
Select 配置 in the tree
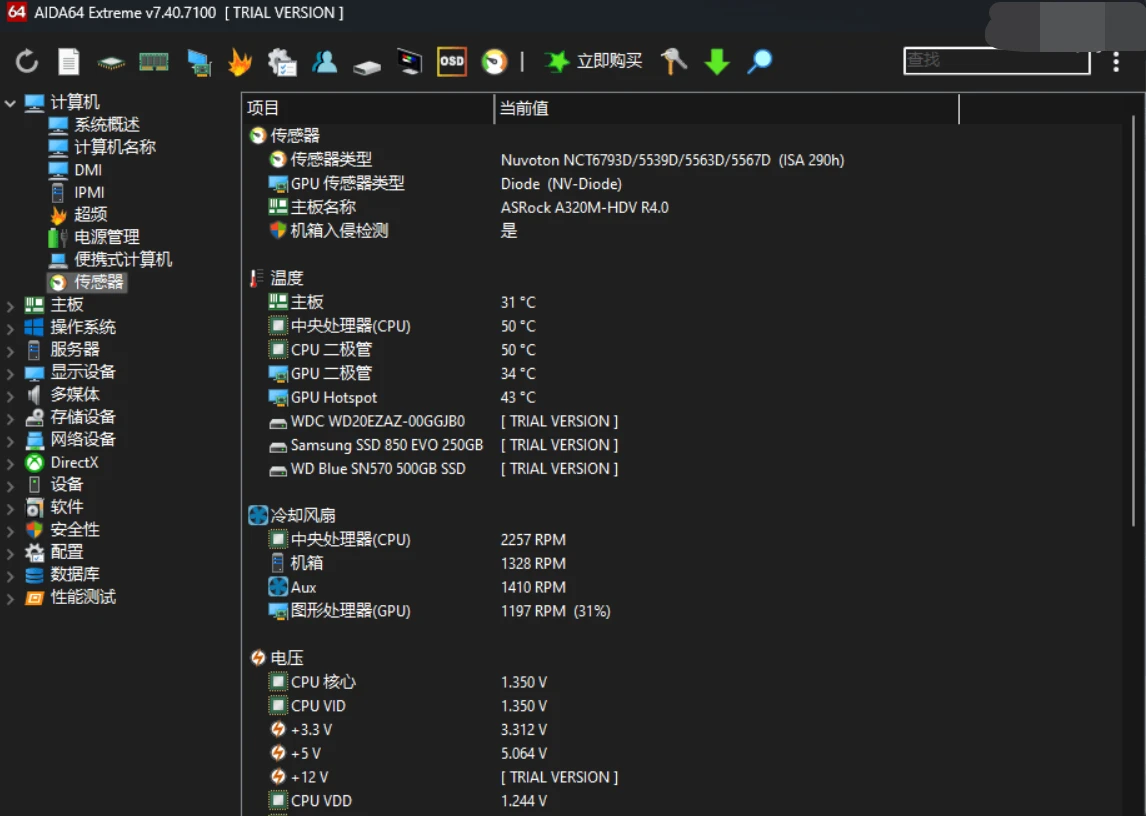pos(67,552)
